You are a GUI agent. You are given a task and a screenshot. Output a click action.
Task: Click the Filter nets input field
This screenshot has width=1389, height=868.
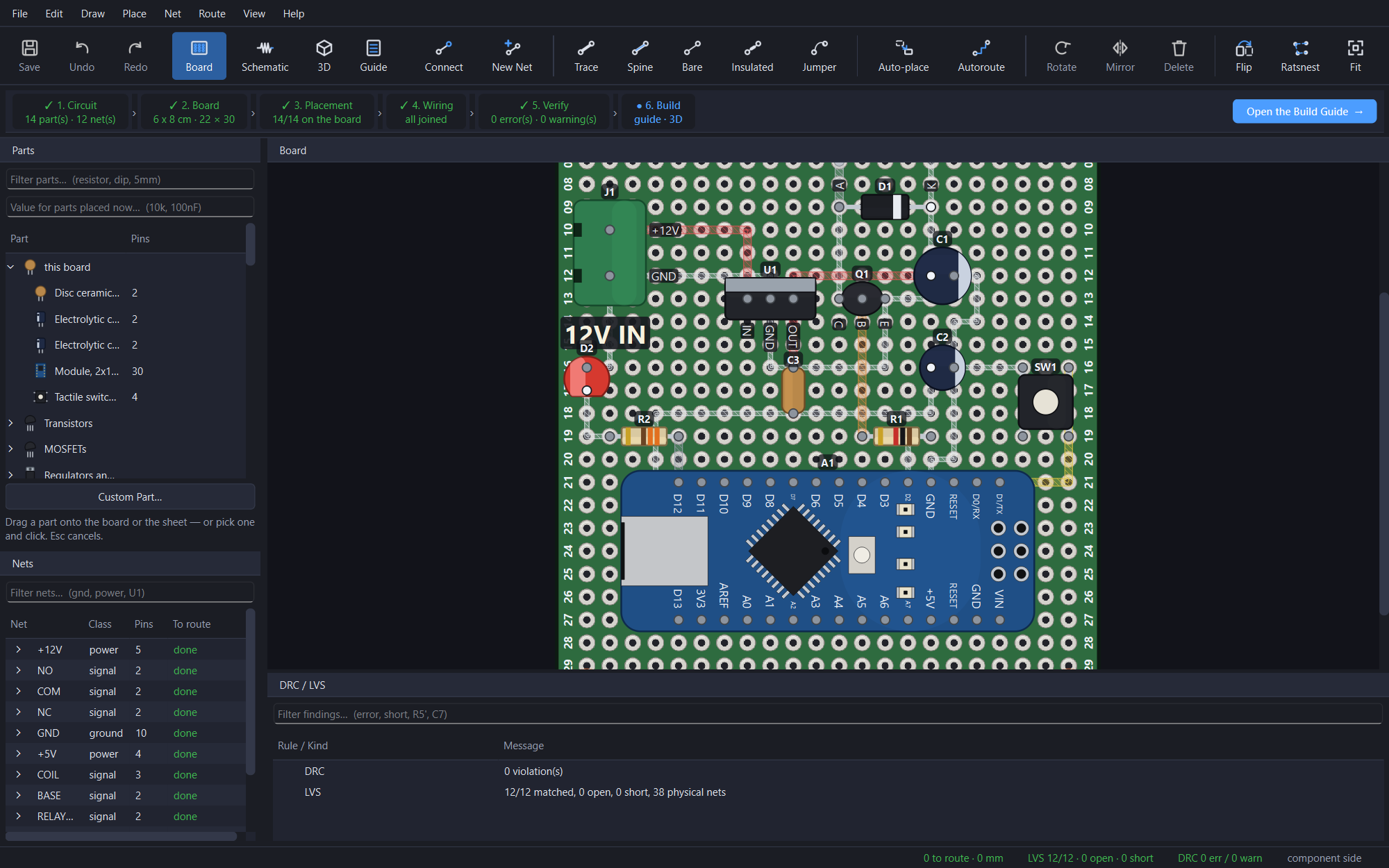(130, 592)
